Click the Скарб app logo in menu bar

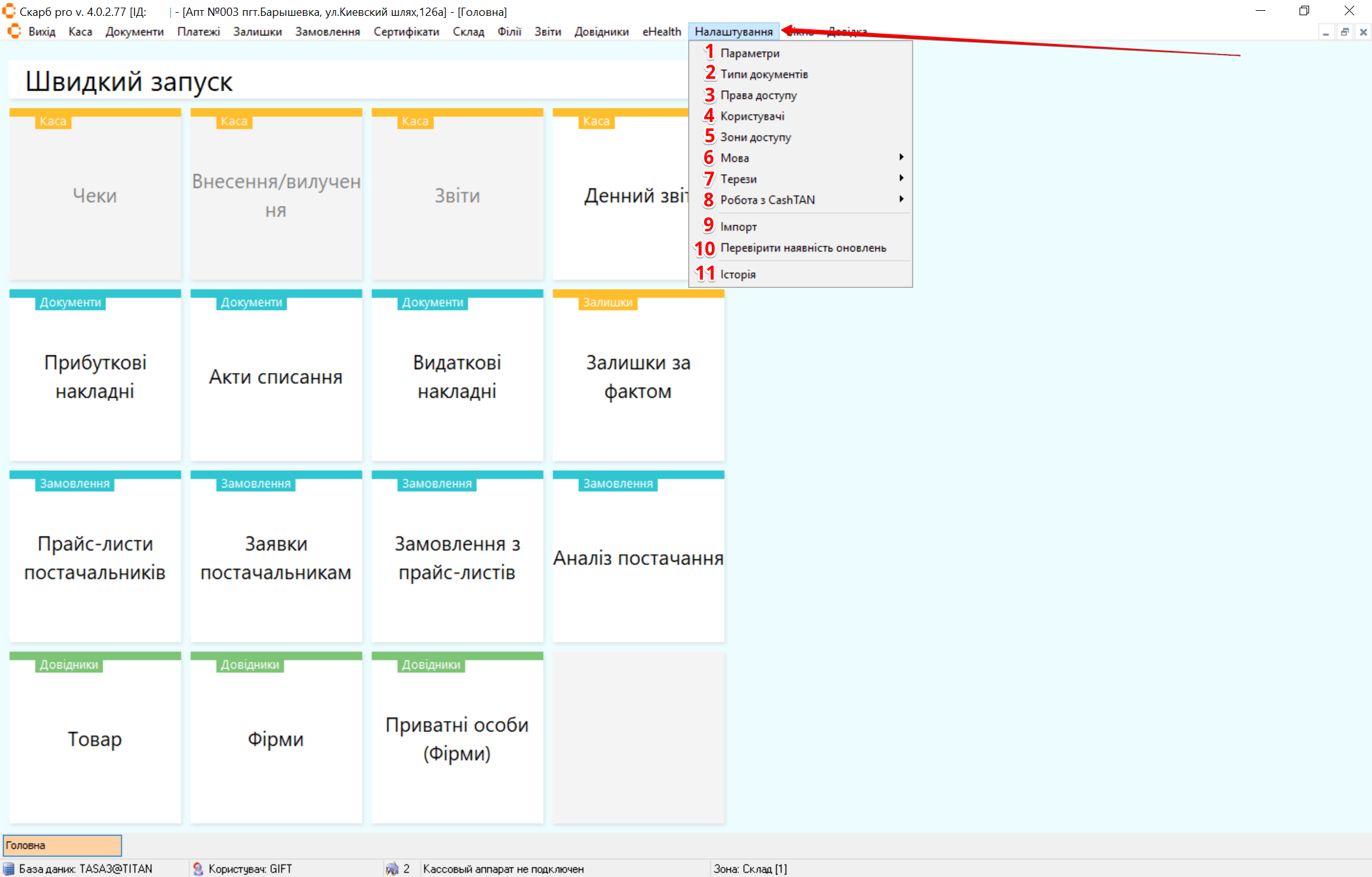[14, 31]
